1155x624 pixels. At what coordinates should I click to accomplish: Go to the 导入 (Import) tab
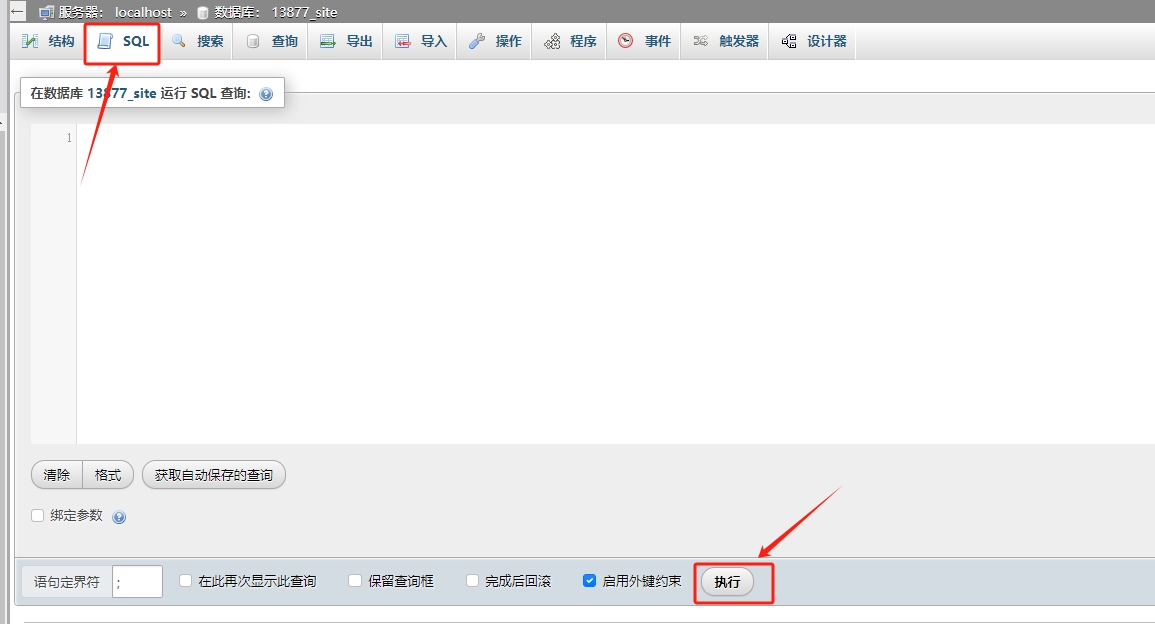click(421, 41)
